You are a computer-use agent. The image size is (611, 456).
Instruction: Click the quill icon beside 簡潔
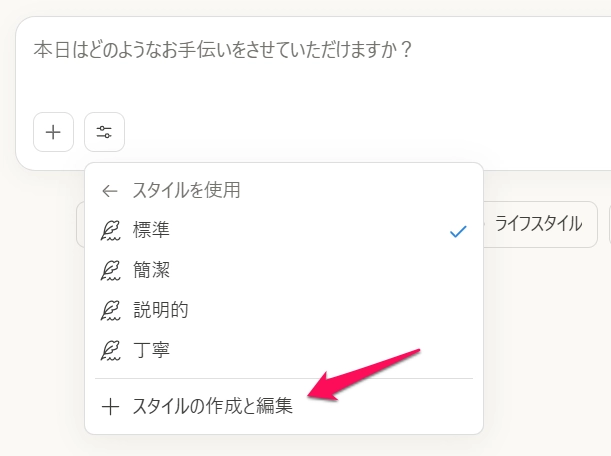[x=110, y=270]
